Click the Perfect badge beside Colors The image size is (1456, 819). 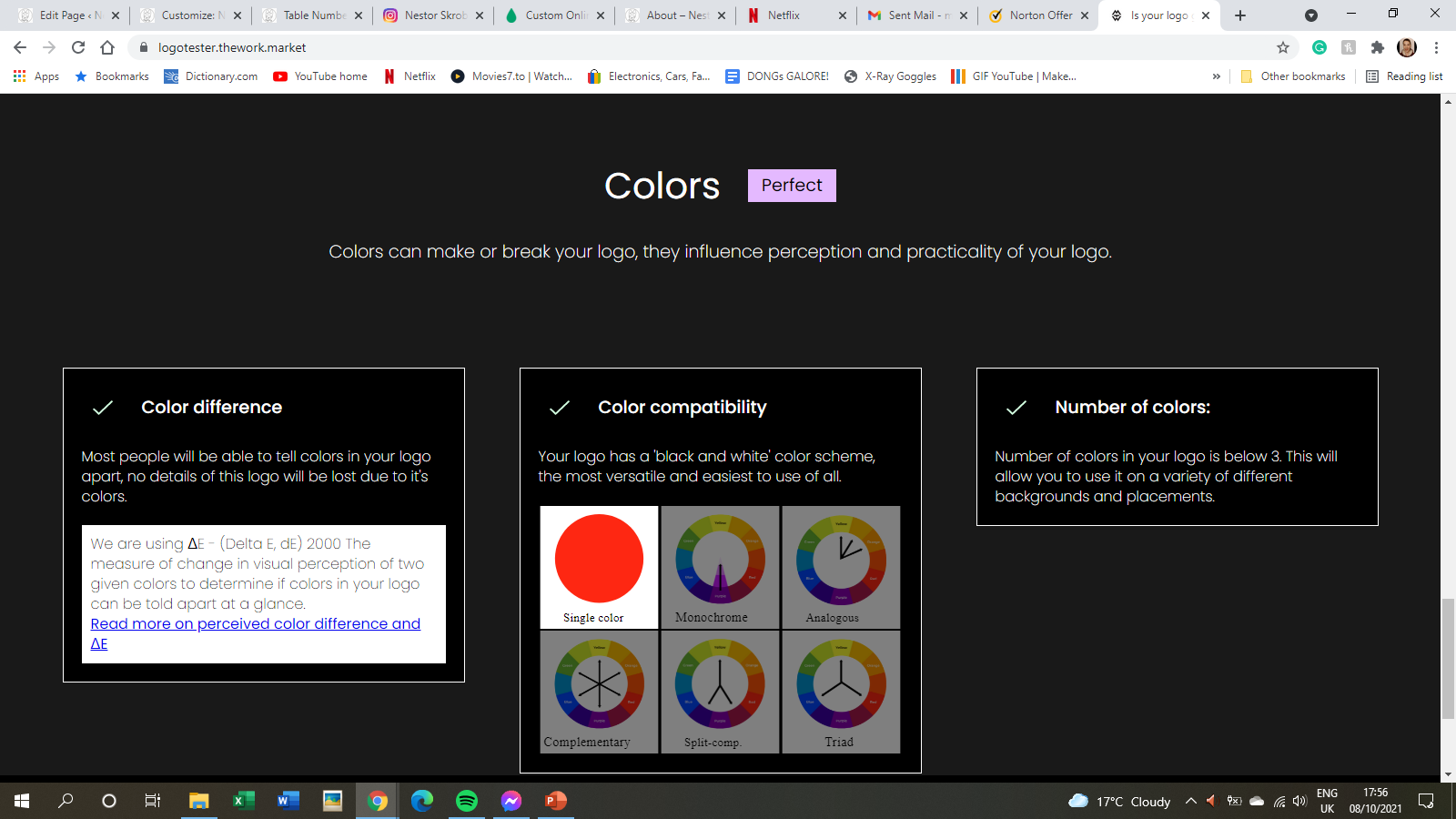792,186
